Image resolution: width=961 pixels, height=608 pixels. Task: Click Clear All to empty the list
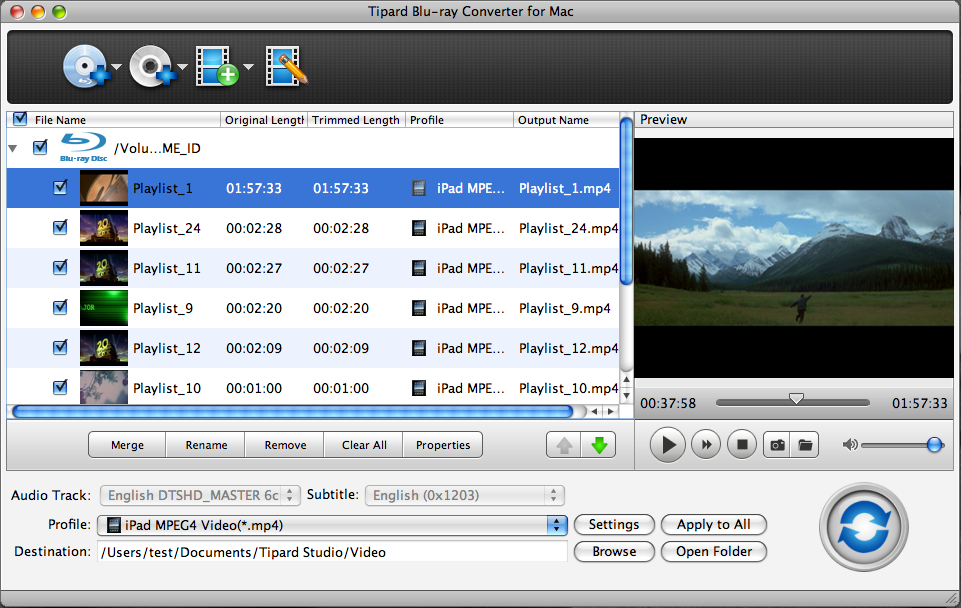pos(364,445)
